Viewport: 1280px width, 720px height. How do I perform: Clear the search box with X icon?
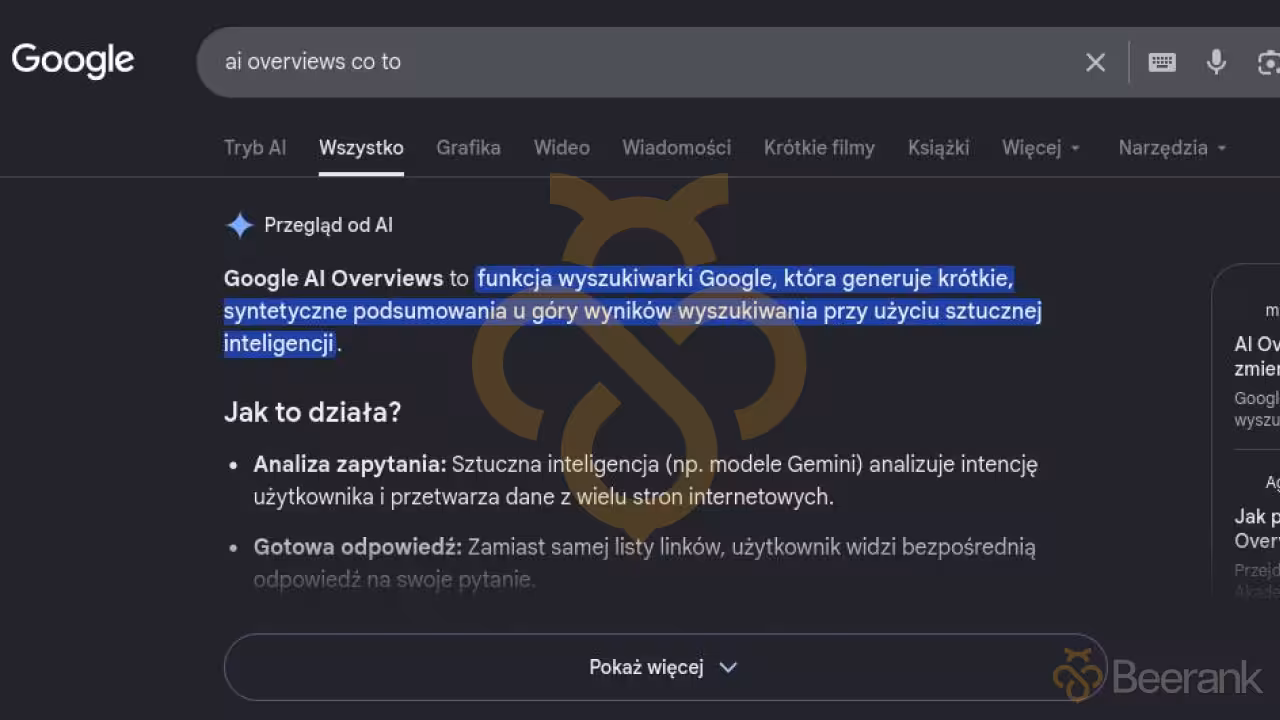coord(1096,62)
